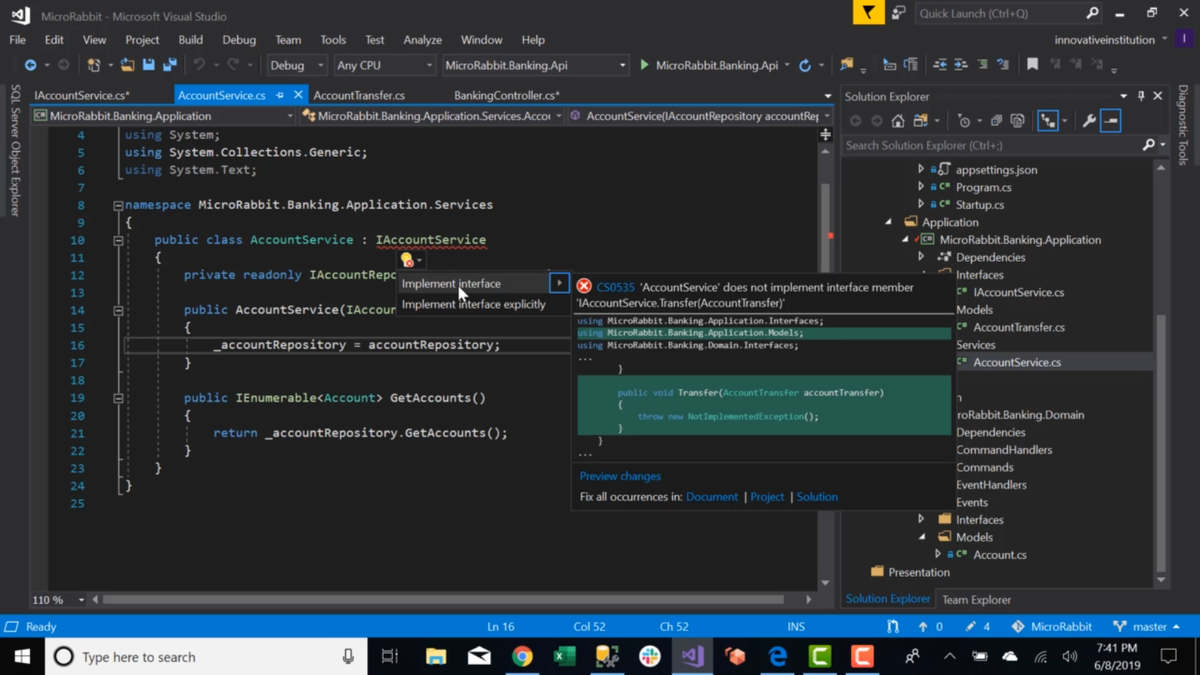The width and height of the screenshot is (1200, 675).
Task: Click Solution Explorer Show All Files icon
Action: [x=1018, y=121]
